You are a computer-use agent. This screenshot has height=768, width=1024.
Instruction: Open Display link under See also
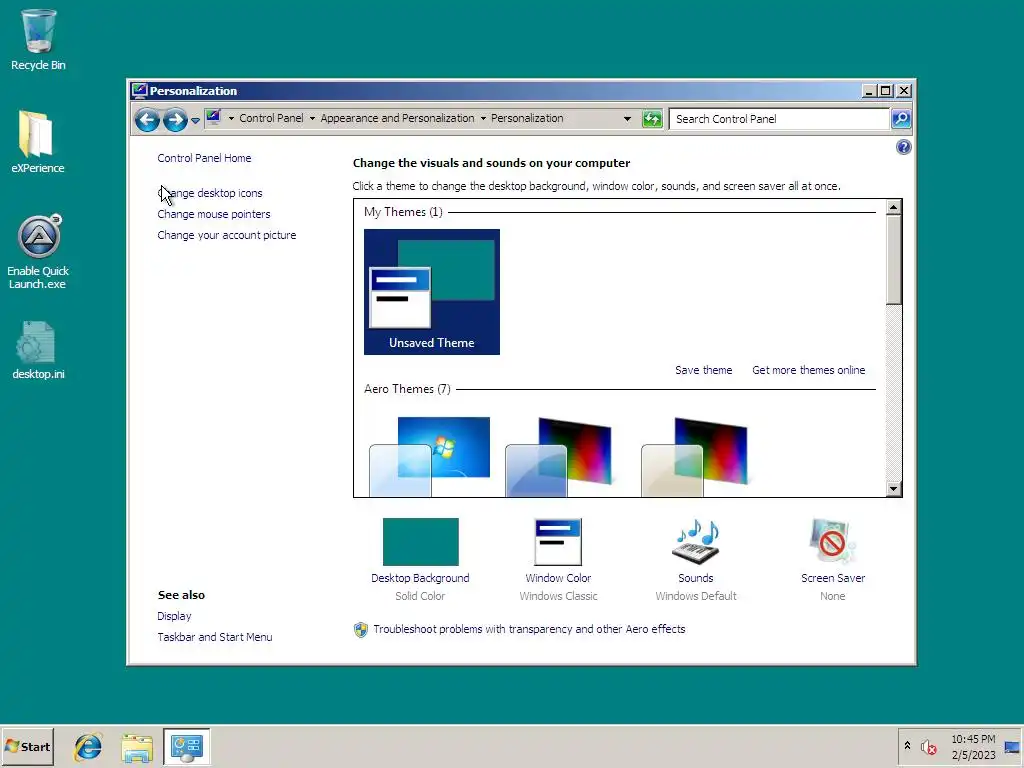[x=174, y=616]
